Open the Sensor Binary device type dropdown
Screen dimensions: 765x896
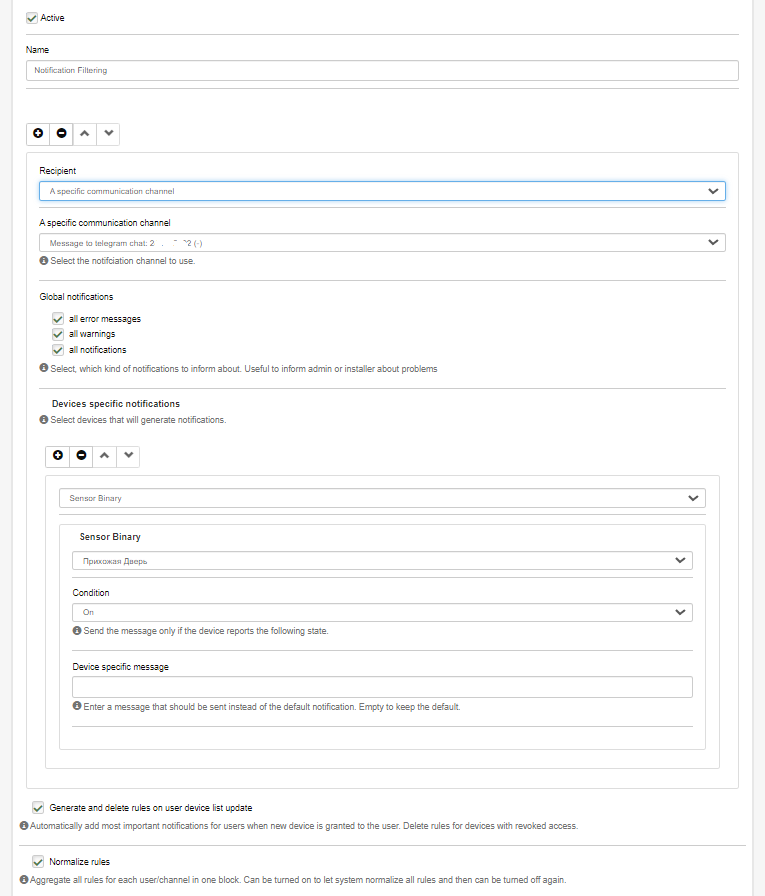[382, 498]
